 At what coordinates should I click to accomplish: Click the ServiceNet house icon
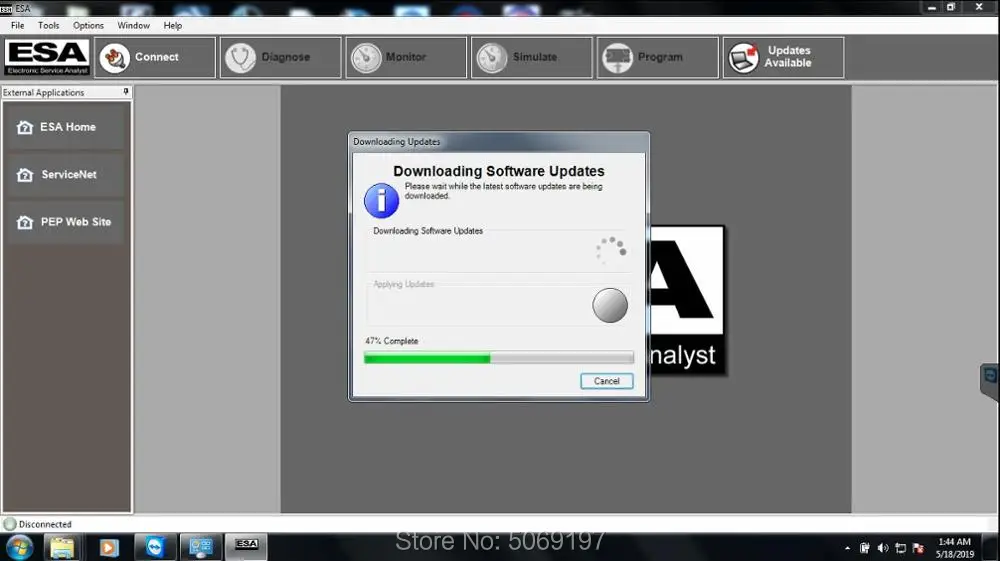point(25,175)
